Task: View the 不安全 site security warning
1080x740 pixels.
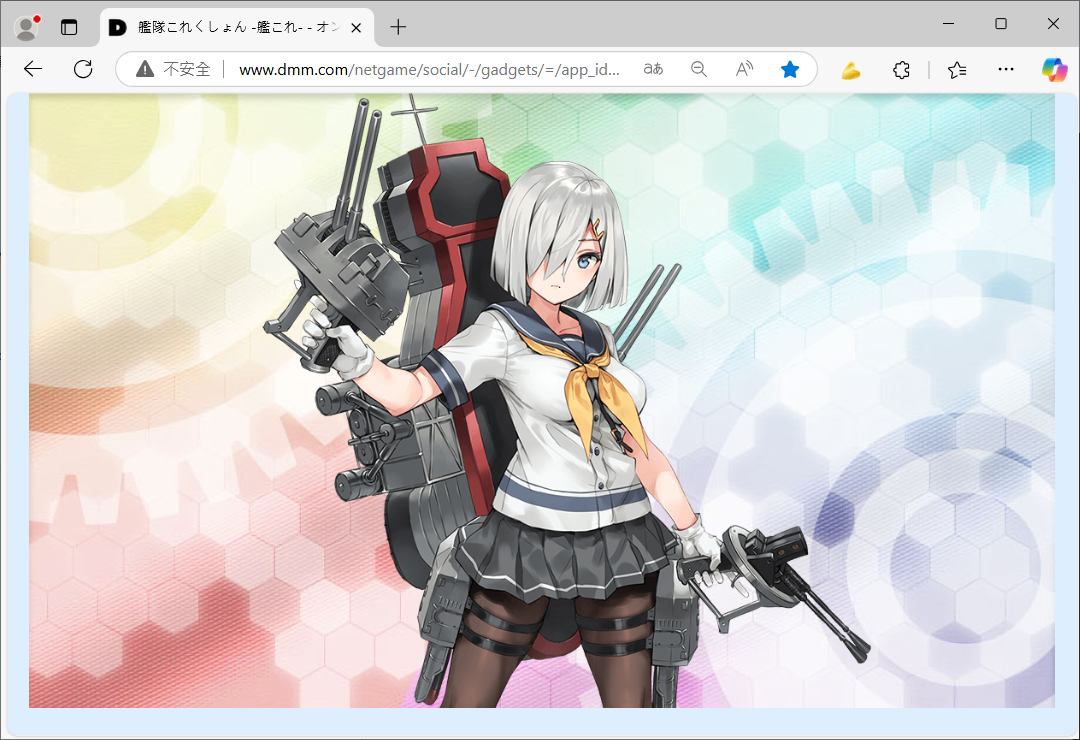Action: click(x=173, y=69)
